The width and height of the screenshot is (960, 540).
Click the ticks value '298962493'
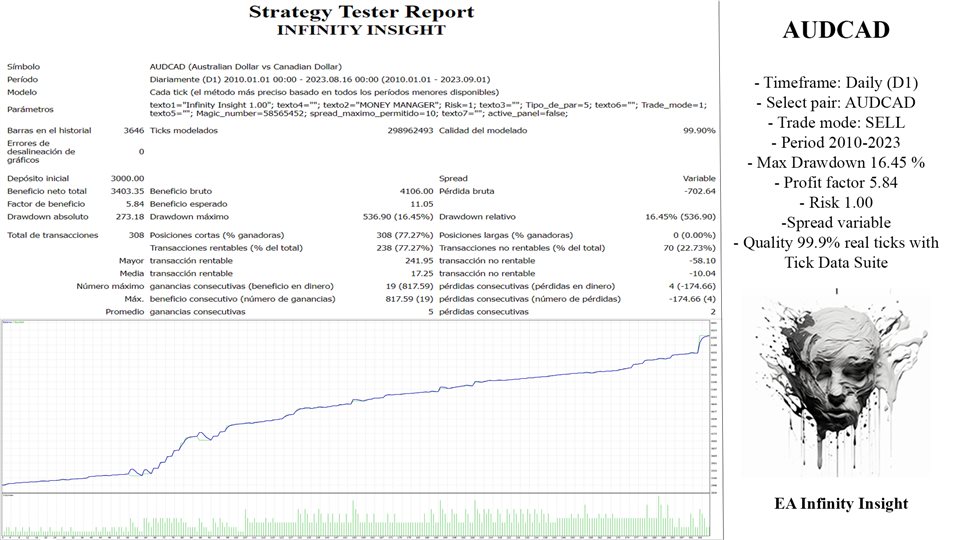[x=410, y=130]
